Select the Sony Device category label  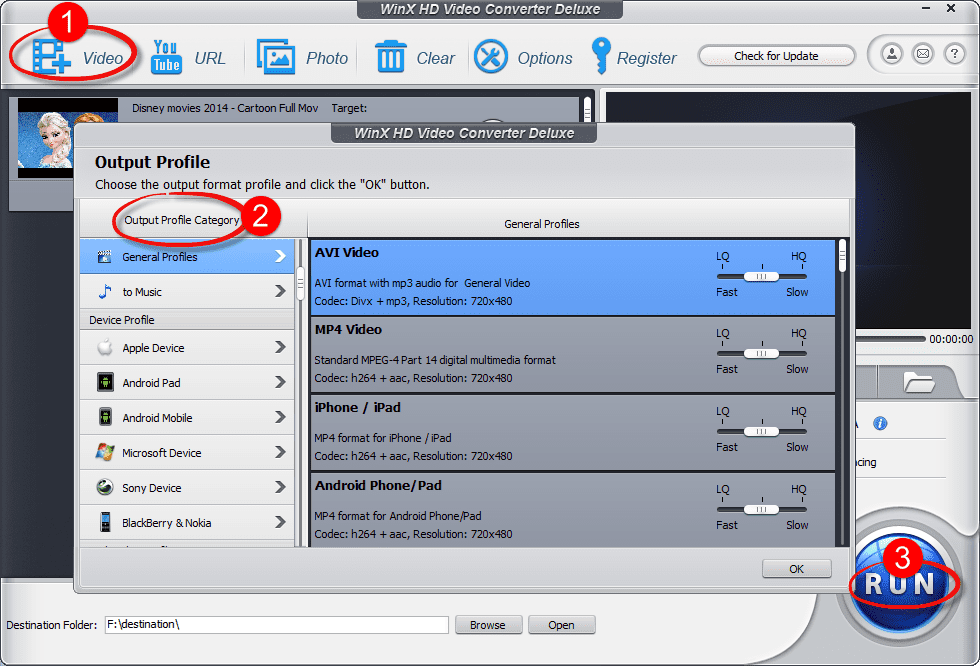coord(151,488)
